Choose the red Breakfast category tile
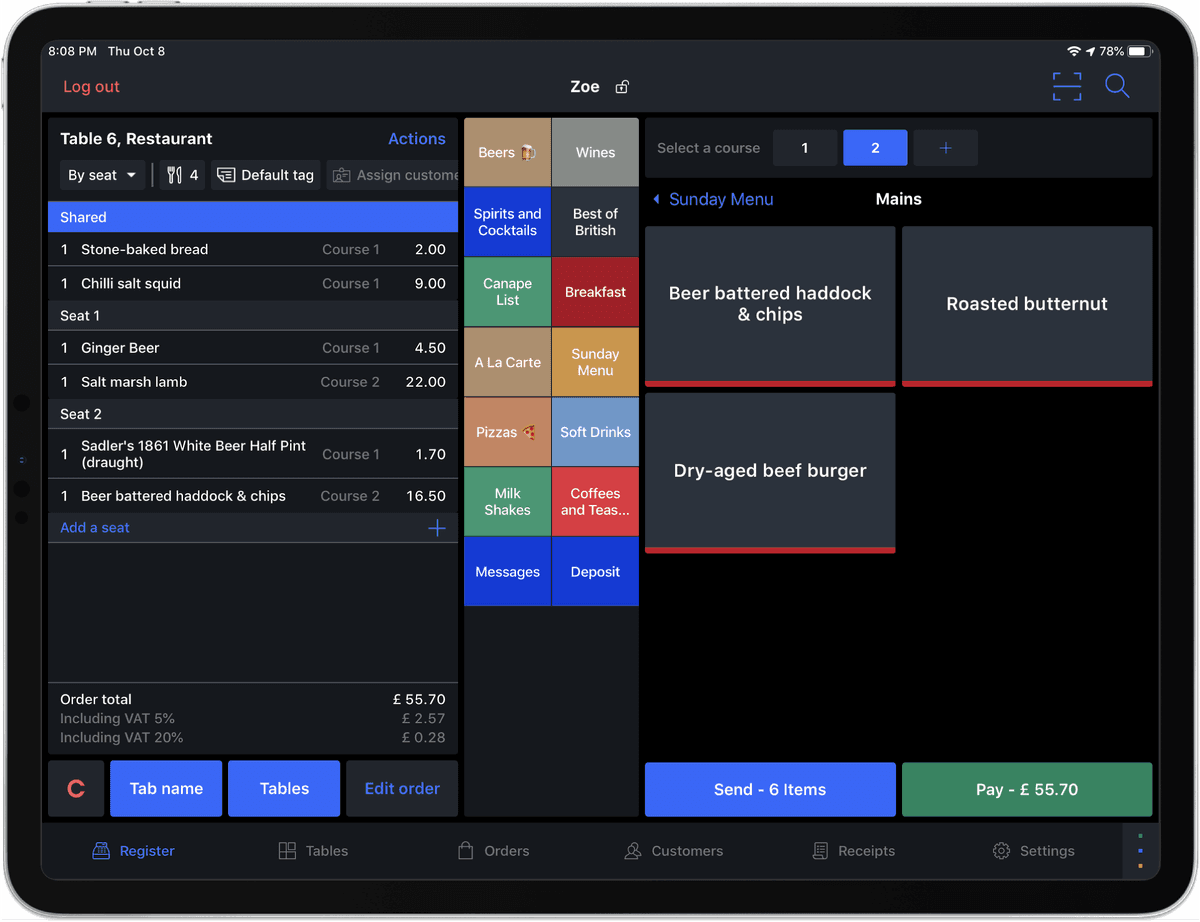 (x=595, y=292)
